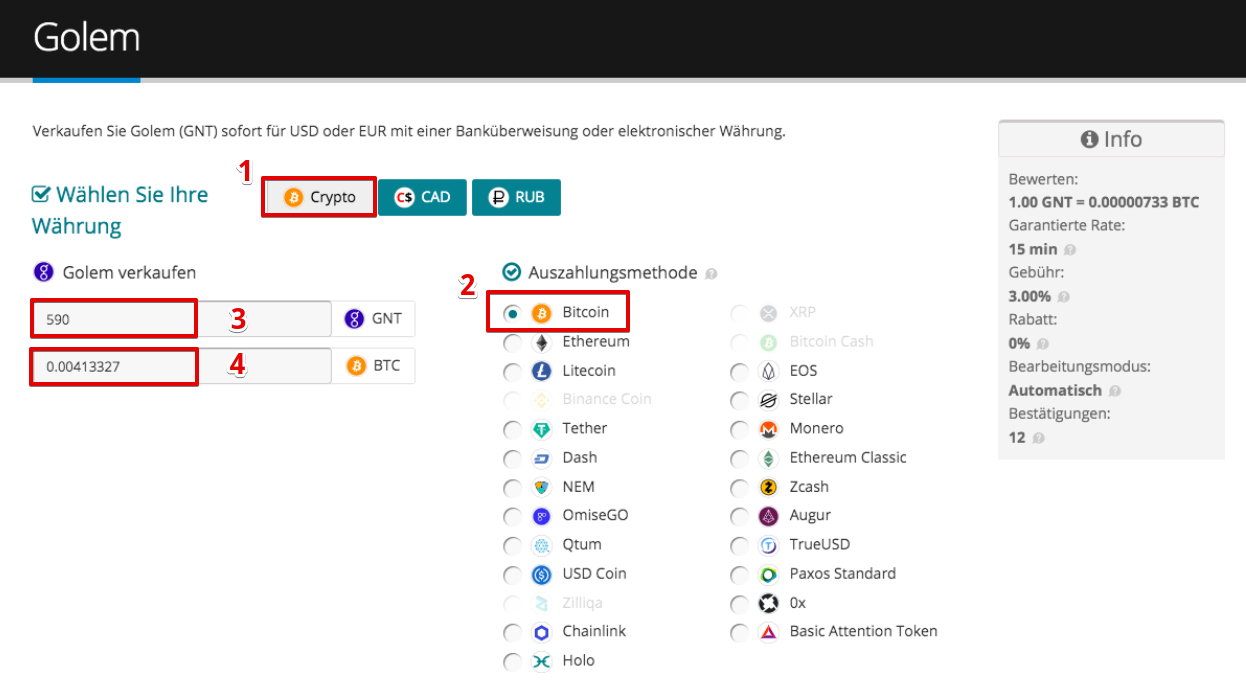Select the Litecoin radio button

[x=512, y=371]
